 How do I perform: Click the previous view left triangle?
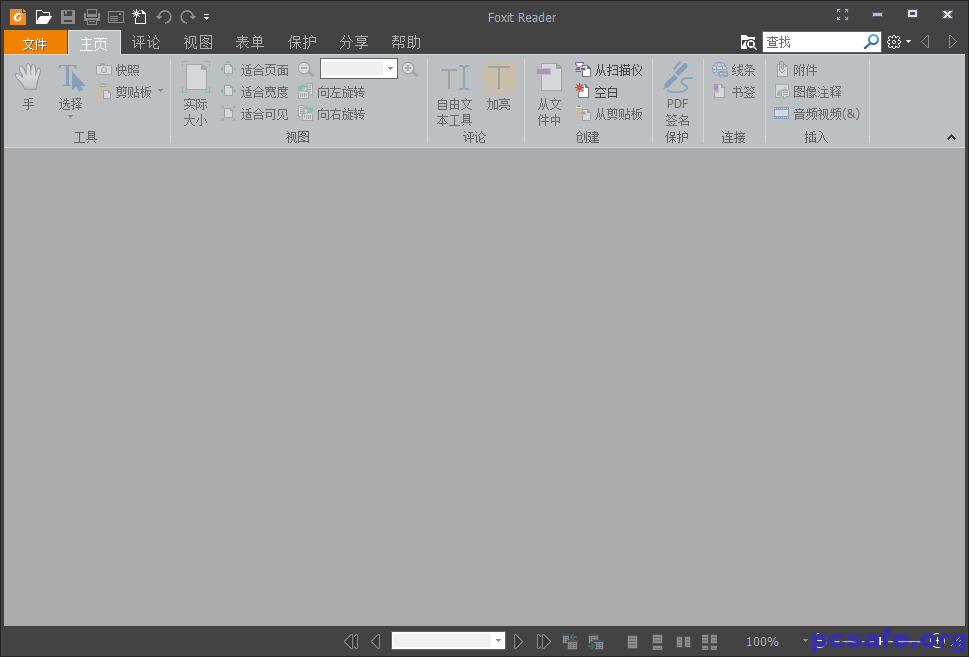926,42
